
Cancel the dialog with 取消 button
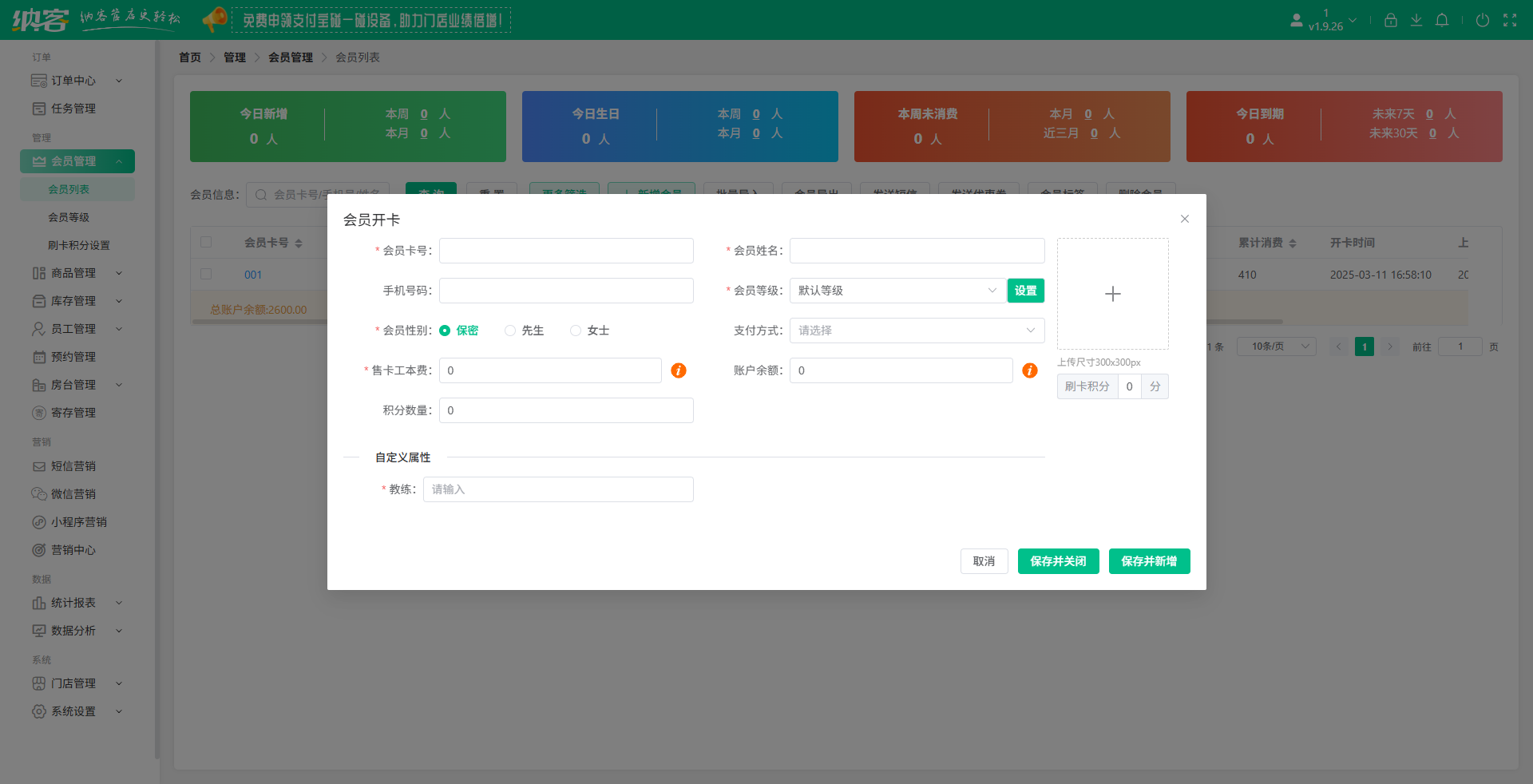[x=984, y=561]
